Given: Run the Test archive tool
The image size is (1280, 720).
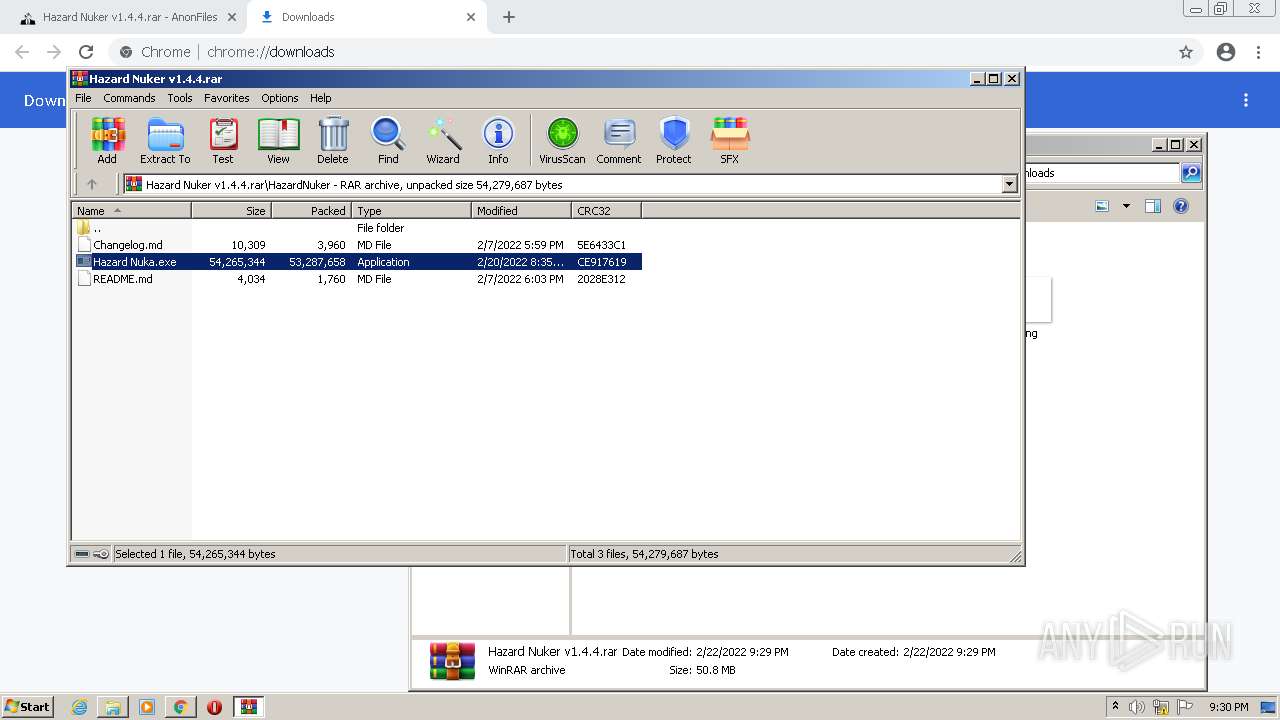Looking at the screenshot, I should pos(223,140).
